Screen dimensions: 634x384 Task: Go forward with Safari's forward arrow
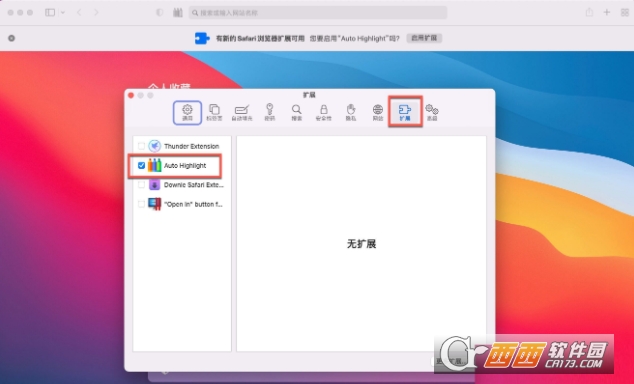[x=96, y=13]
